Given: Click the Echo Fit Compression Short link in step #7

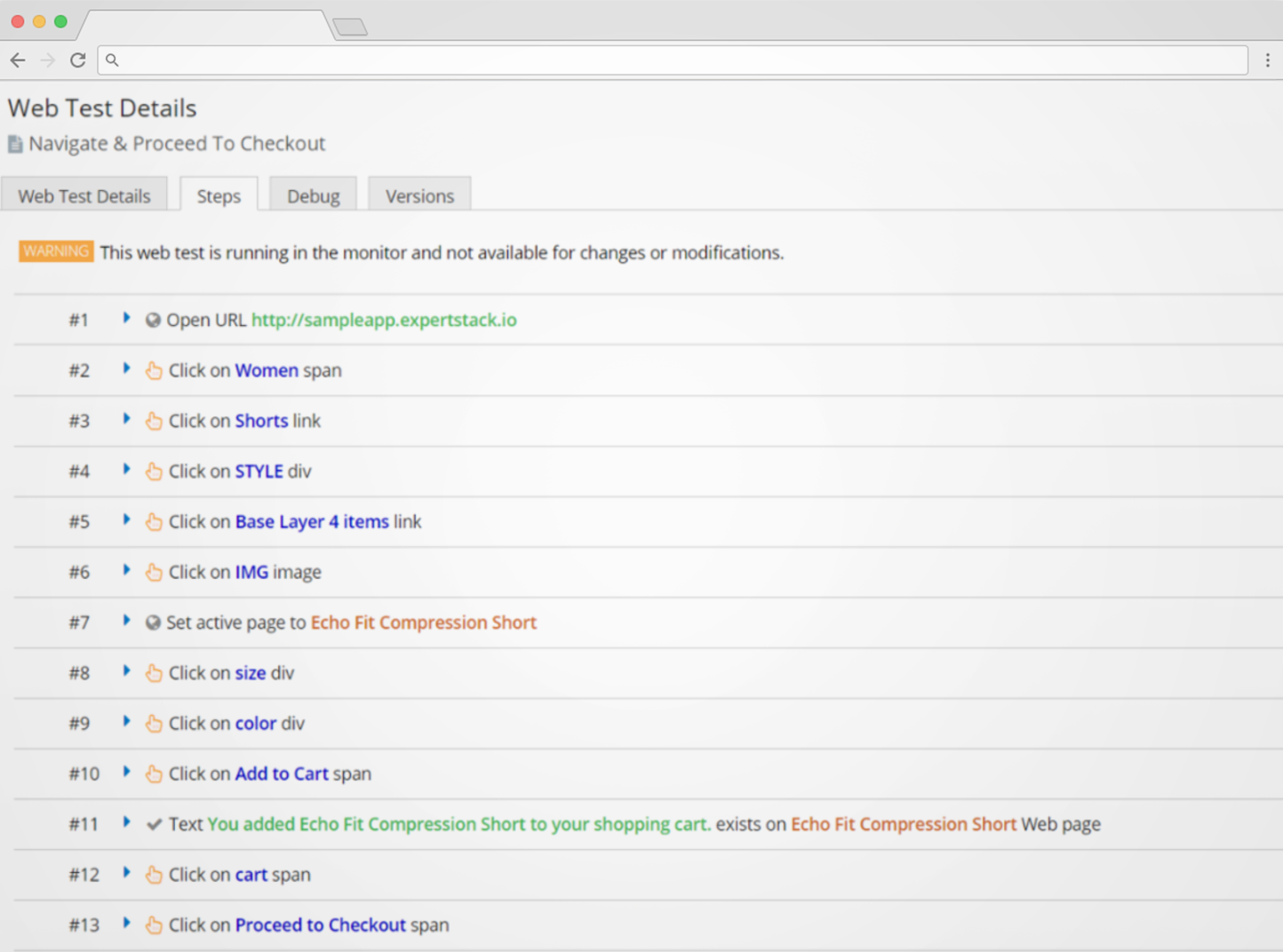Looking at the screenshot, I should (423, 623).
